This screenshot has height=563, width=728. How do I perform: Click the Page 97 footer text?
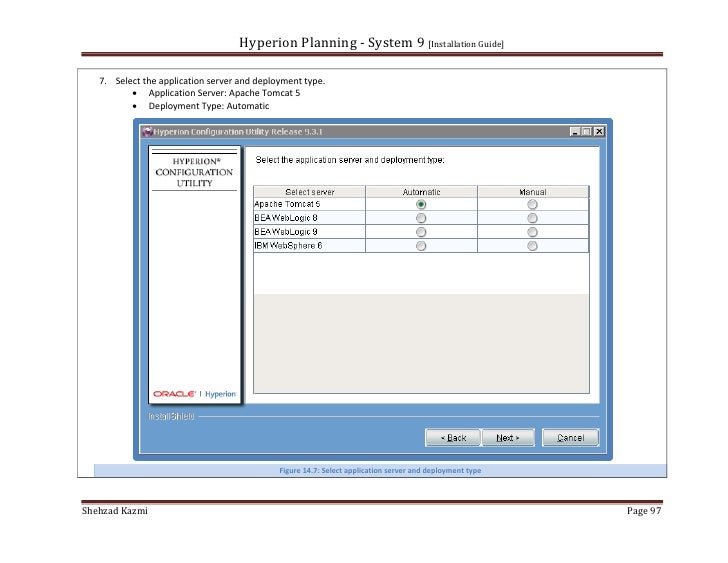tap(644, 511)
